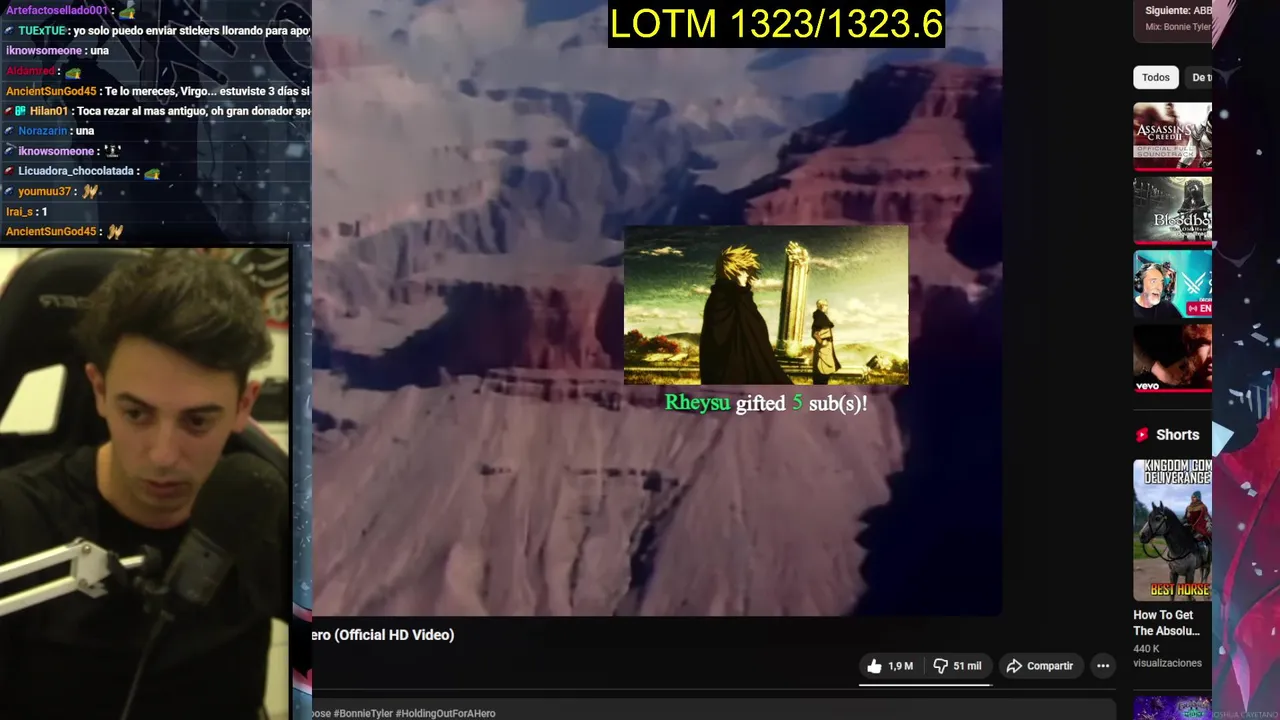Click the streamer webcam feed
This screenshot has height=720, width=1280.
coord(145,483)
